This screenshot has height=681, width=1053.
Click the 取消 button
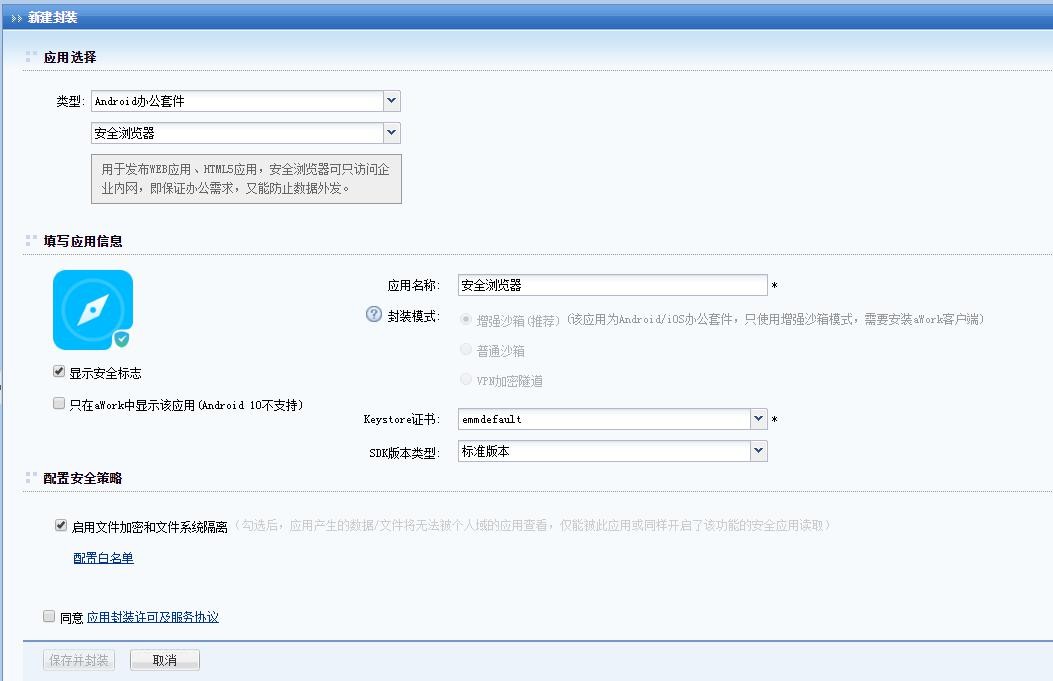coord(165,660)
